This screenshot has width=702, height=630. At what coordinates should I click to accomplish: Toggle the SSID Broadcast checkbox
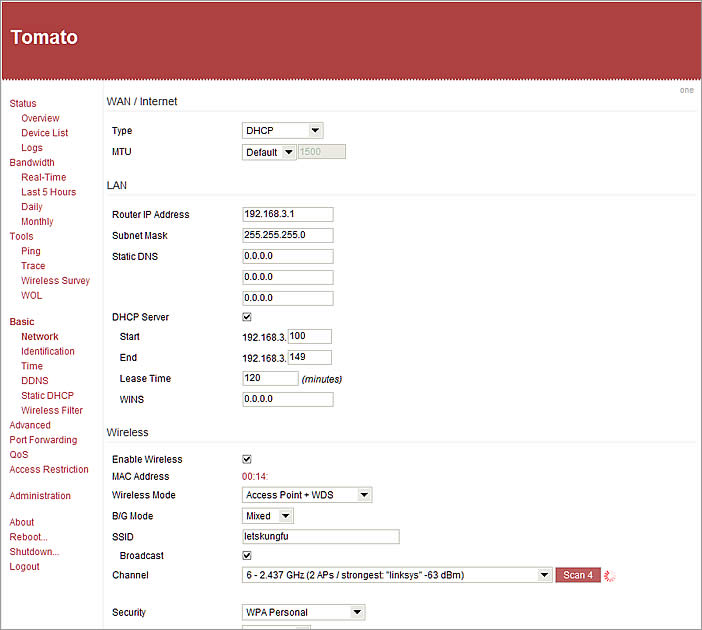[x=247, y=556]
